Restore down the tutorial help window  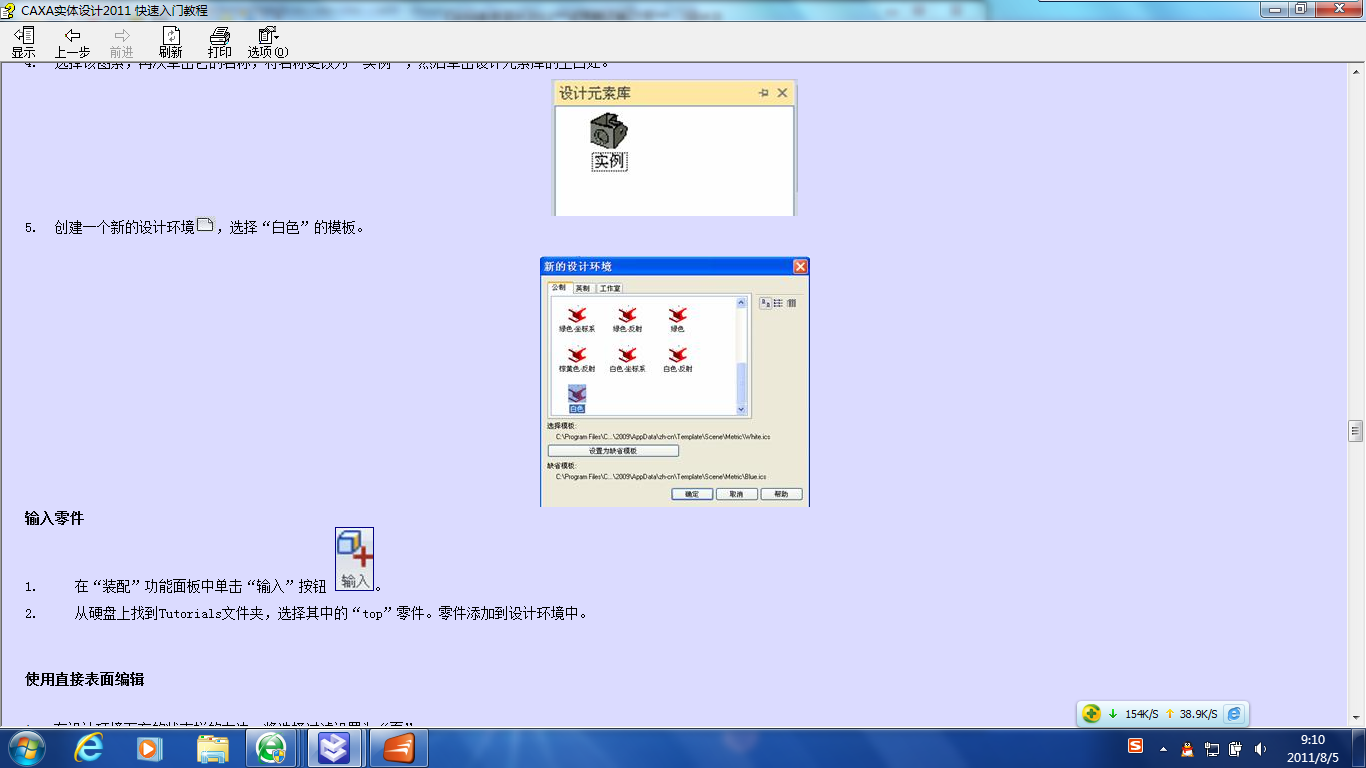pyautogui.click(x=1301, y=9)
